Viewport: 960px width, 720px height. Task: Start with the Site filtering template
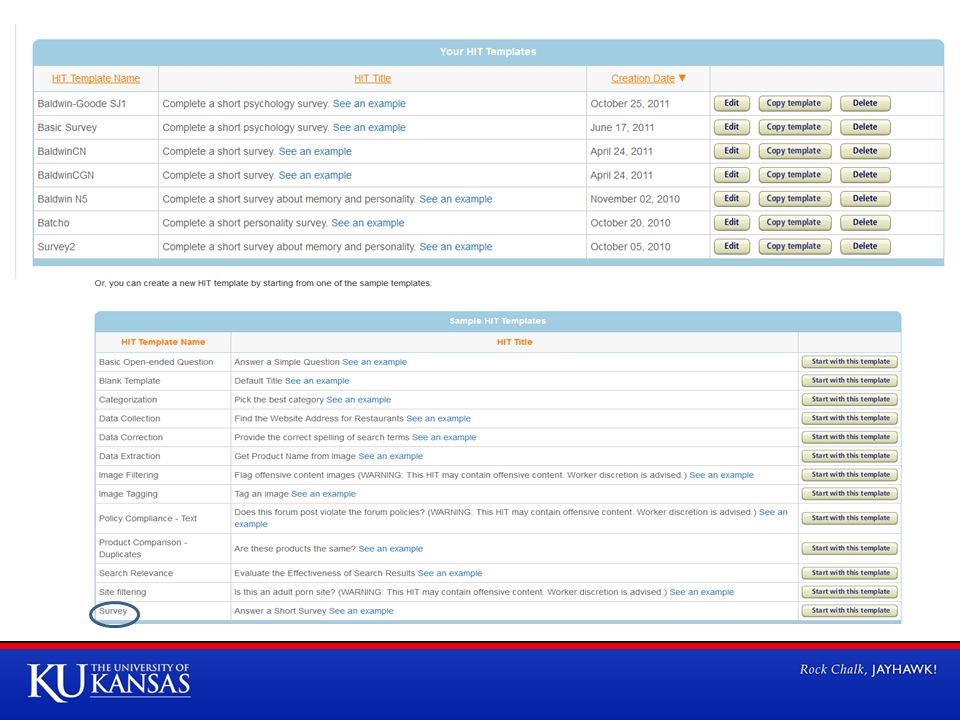(850, 593)
